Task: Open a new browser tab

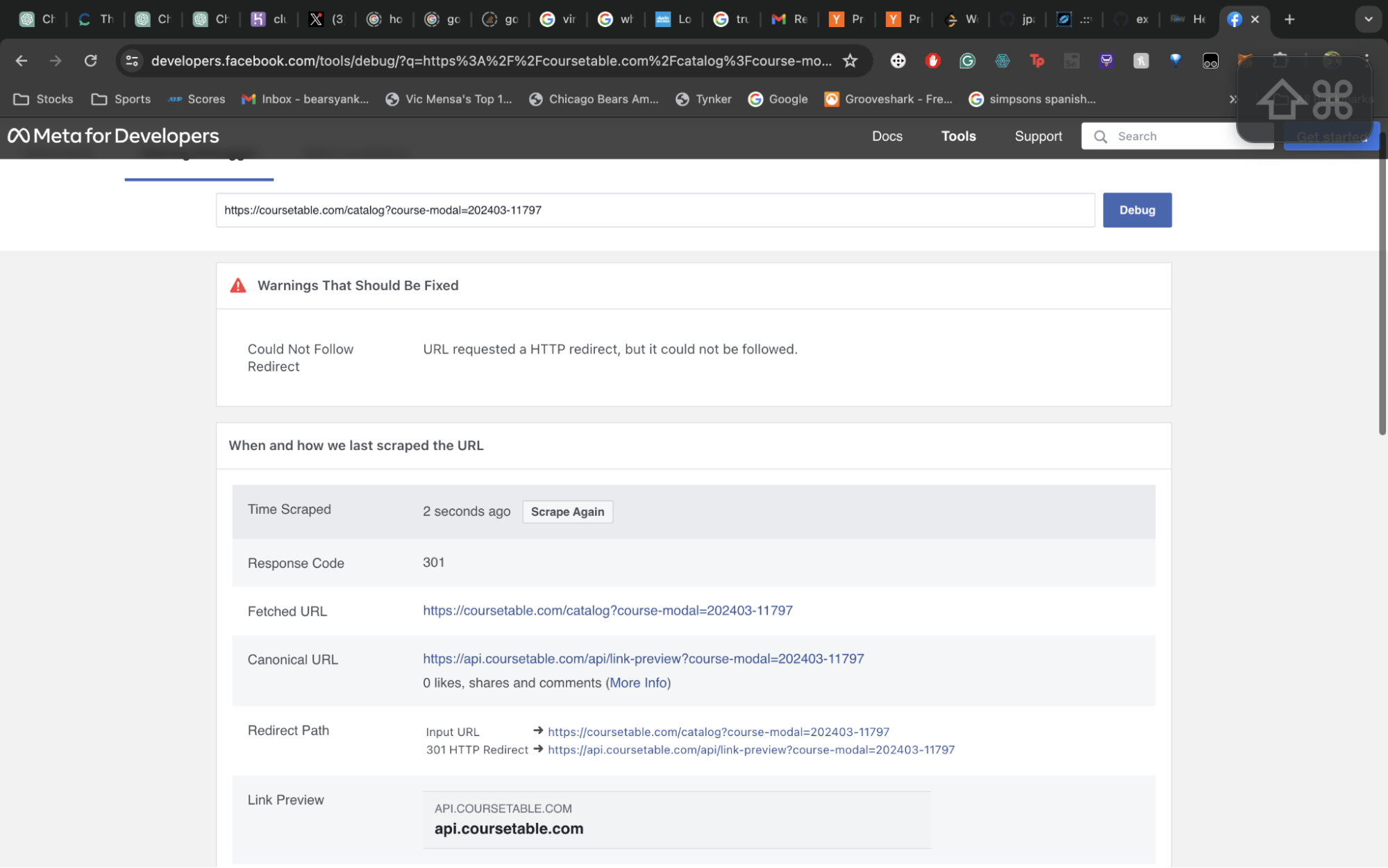Action: tap(1289, 19)
